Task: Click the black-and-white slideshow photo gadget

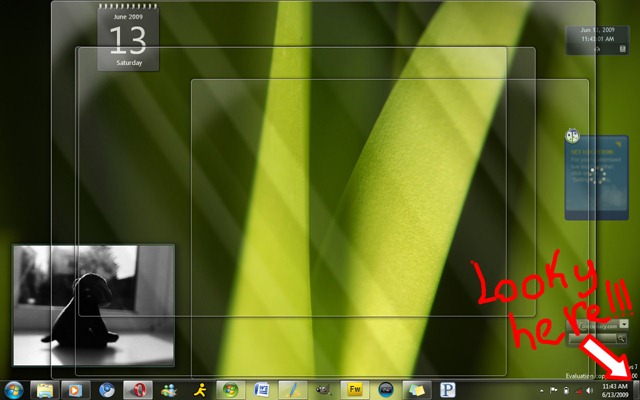Action: (93, 305)
